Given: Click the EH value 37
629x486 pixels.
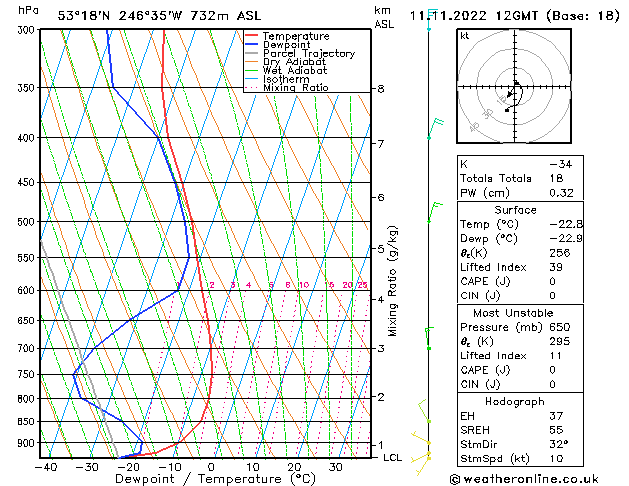Looking at the screenshot, I should [x=556, y=416].
